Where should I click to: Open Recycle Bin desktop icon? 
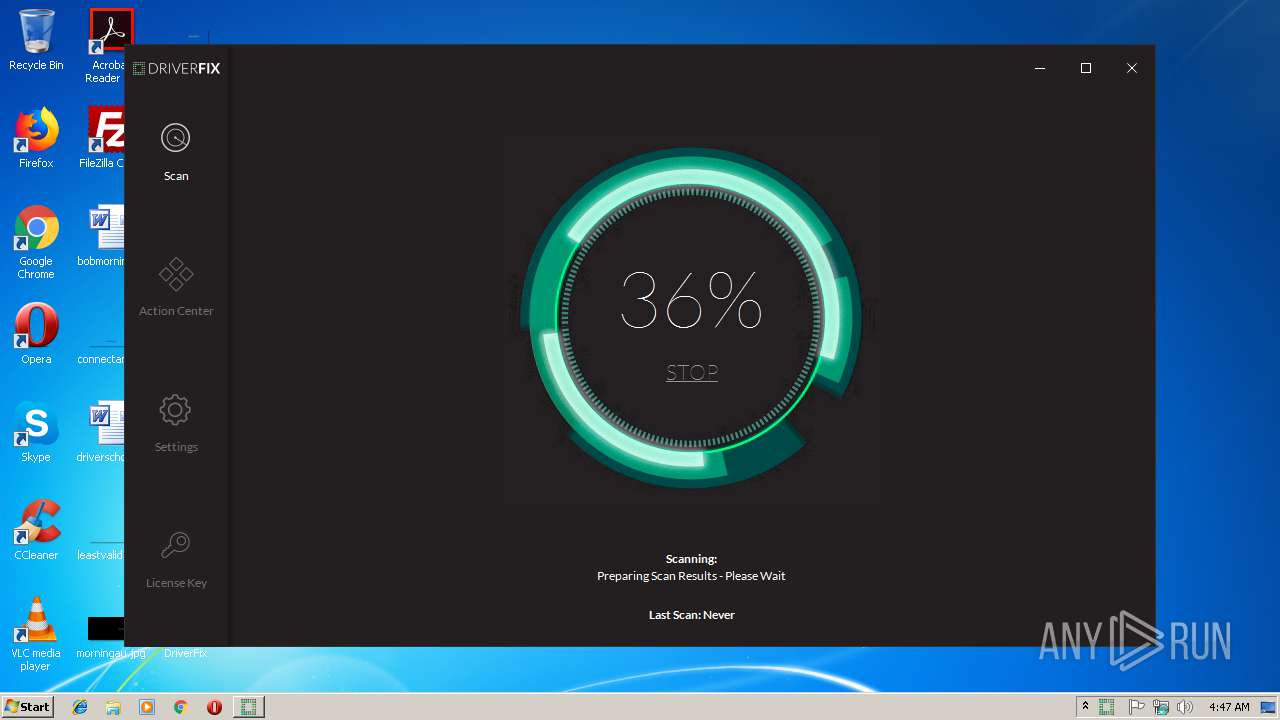click(x=36, y=41)
